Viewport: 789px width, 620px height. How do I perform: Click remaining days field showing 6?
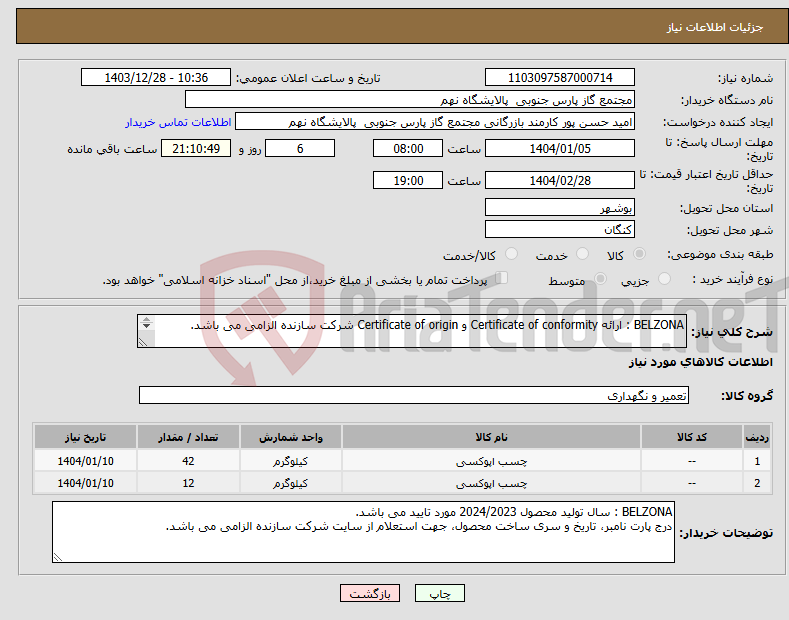pos(300,148)
